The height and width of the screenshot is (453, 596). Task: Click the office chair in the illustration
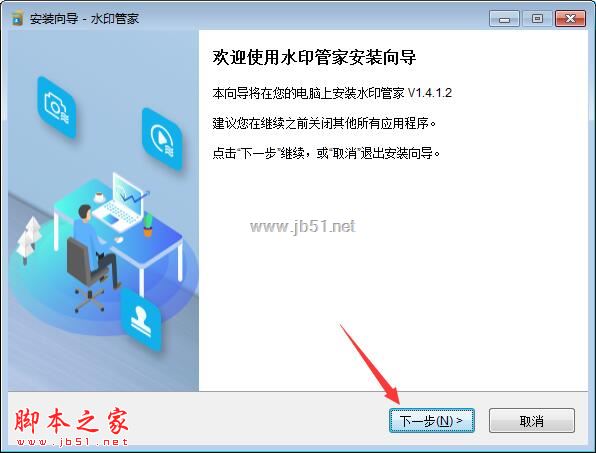[x=84, y=274]
